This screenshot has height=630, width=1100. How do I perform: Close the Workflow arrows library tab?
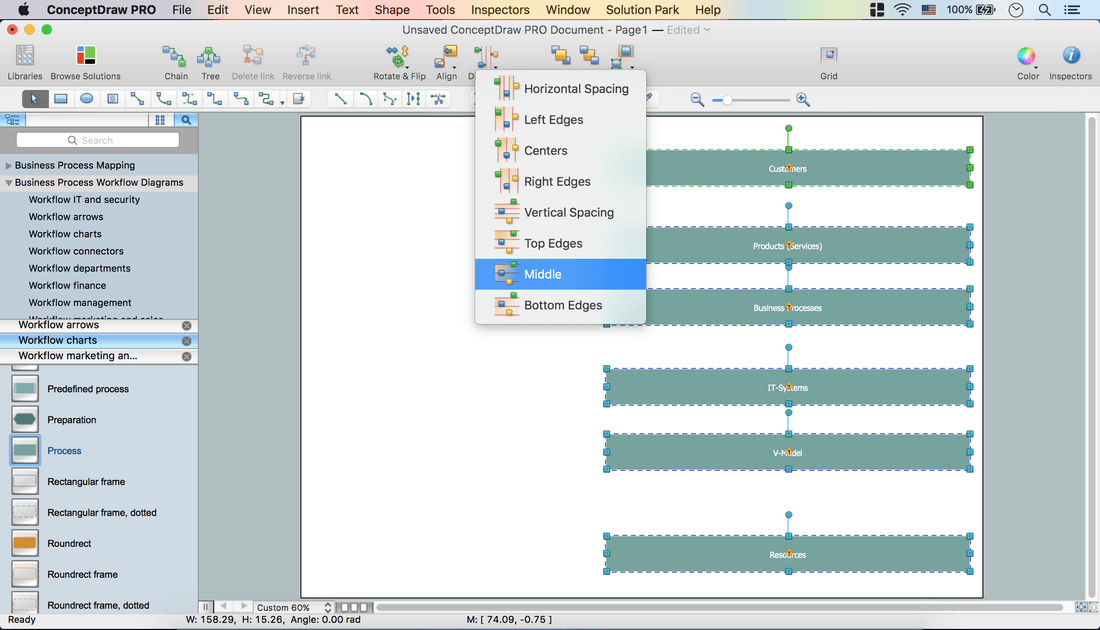coord(186,326)
